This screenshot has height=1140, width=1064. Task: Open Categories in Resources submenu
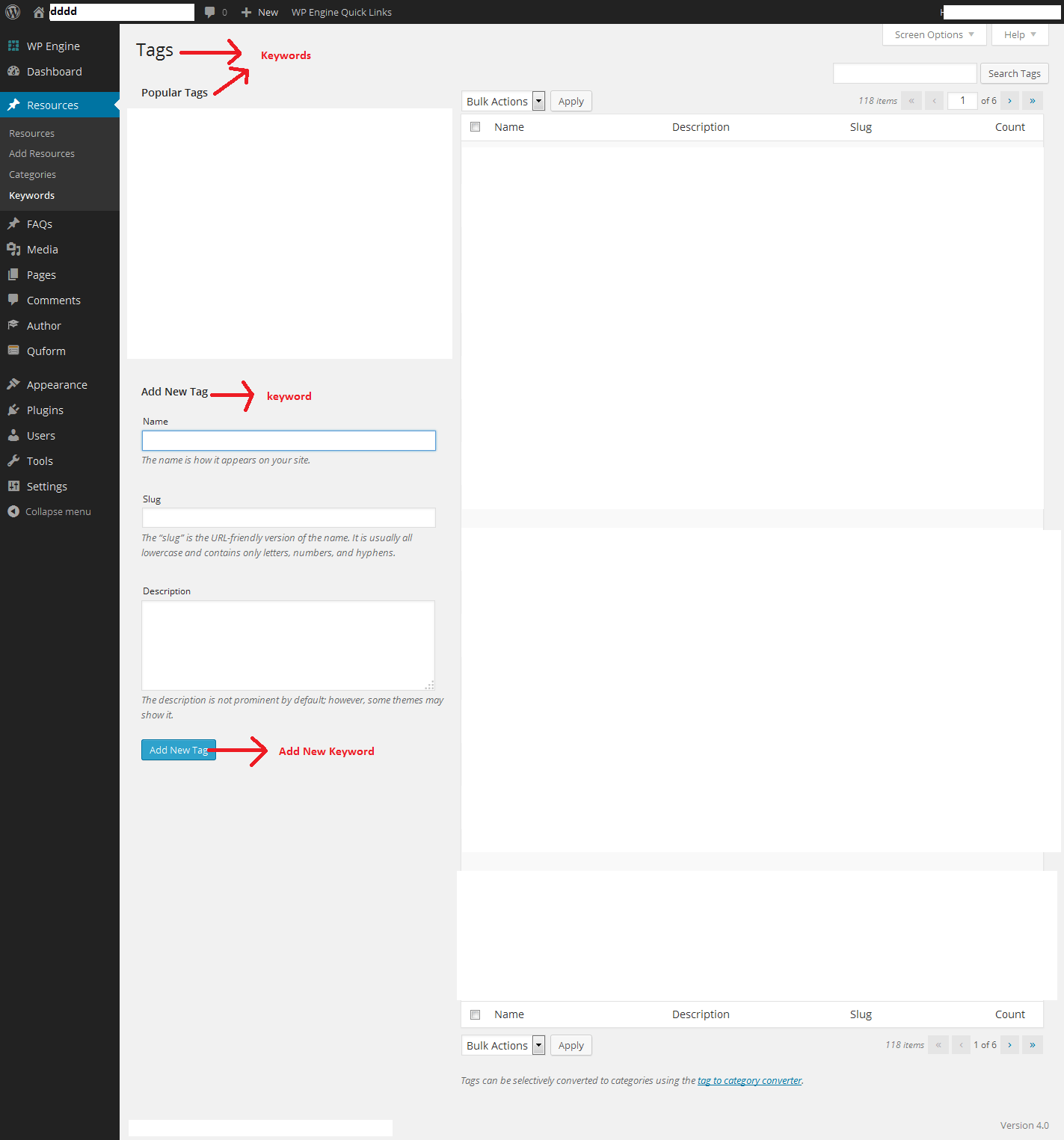click(32, 174)
